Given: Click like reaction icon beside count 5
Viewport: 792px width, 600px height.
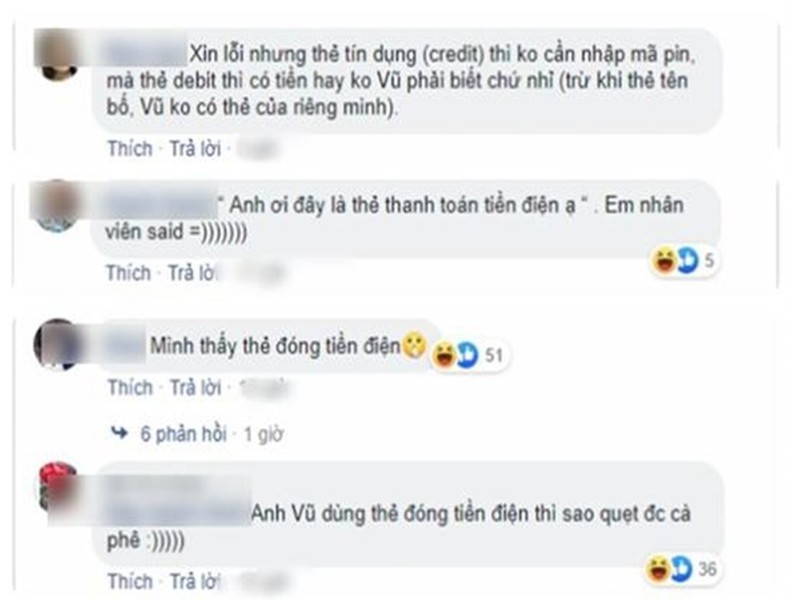Looking at the screenshot, I should click(x=686, y=261).
